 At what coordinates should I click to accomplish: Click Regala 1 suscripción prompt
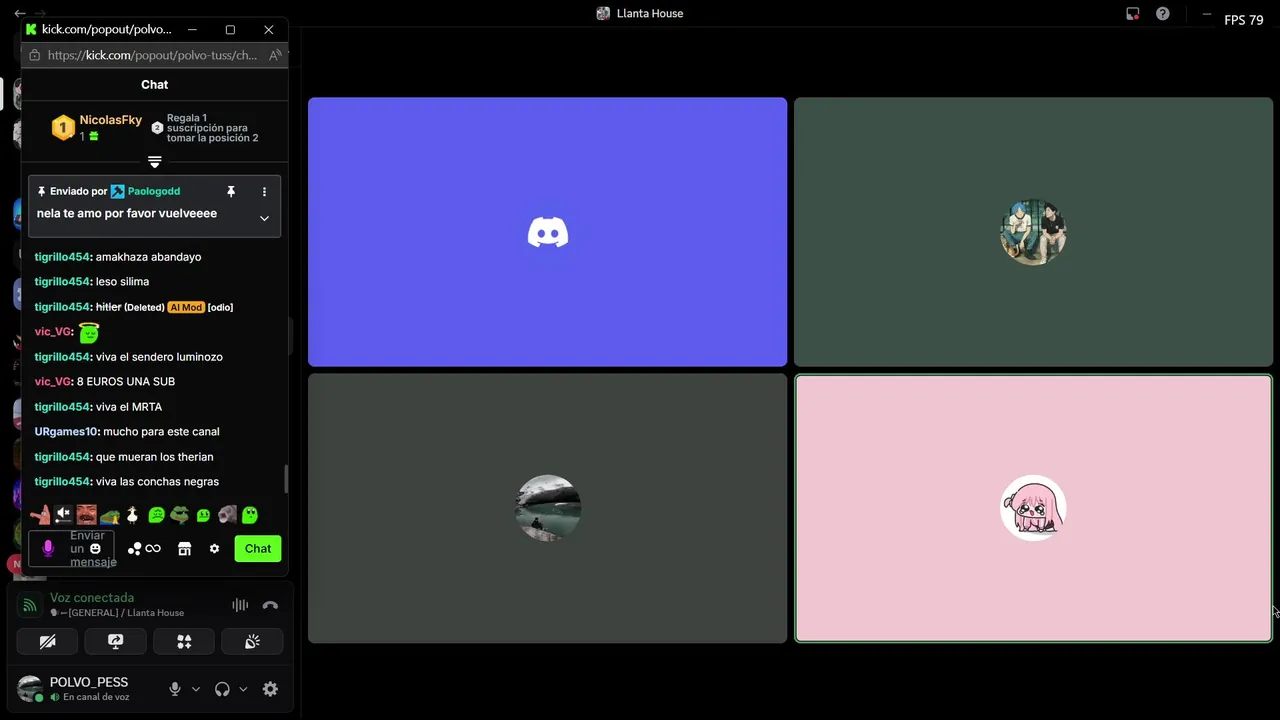212,128
